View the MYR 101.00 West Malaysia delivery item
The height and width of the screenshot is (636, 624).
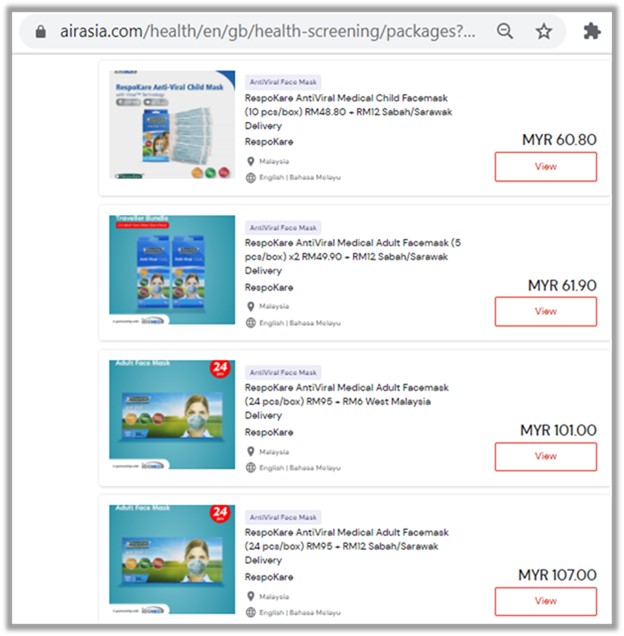coord(546,456)
